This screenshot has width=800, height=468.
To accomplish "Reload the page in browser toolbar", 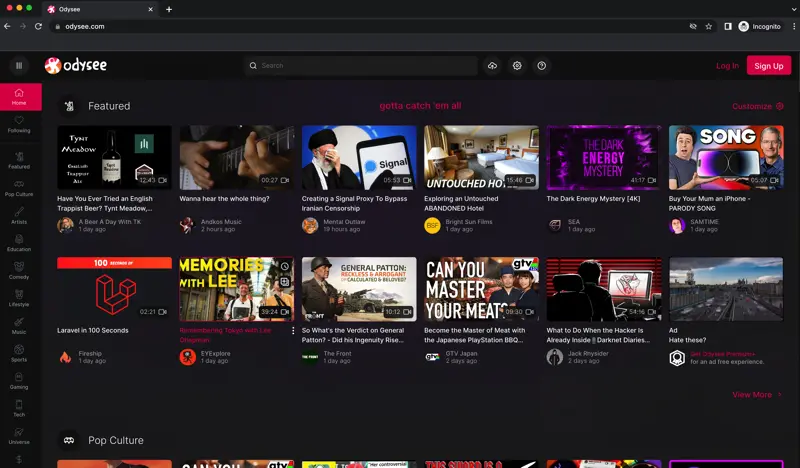I will [x=38, y=27].
